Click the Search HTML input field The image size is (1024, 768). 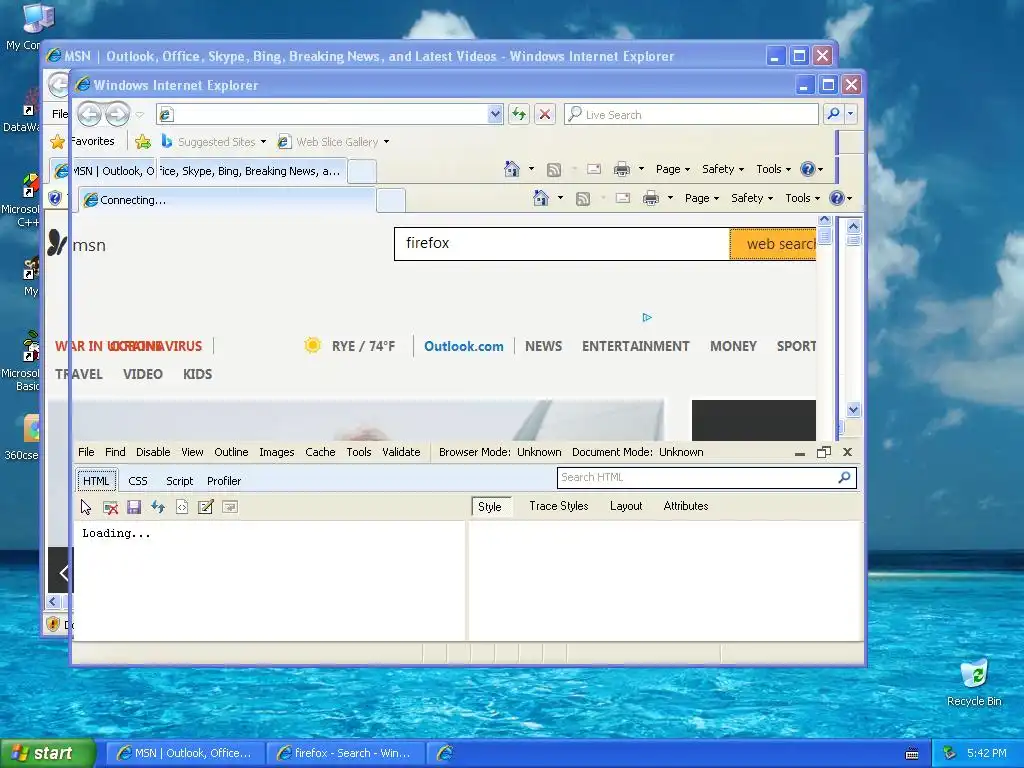click(697, 477)
